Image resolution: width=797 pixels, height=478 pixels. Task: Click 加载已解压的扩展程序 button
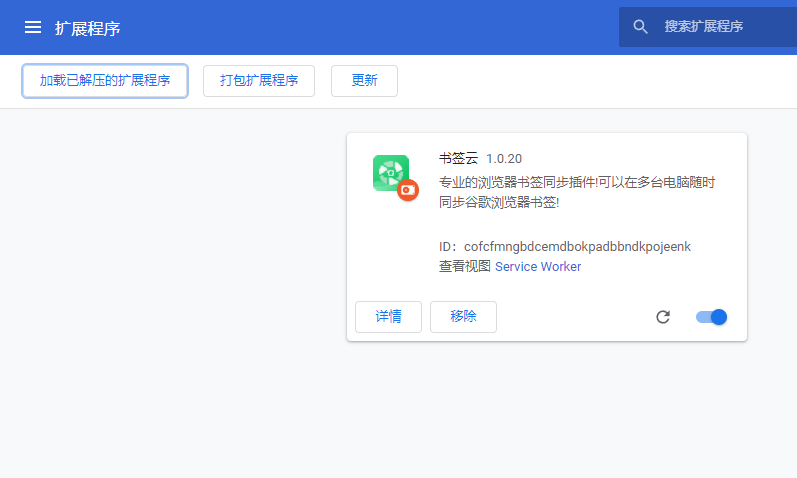coord(105,80)
